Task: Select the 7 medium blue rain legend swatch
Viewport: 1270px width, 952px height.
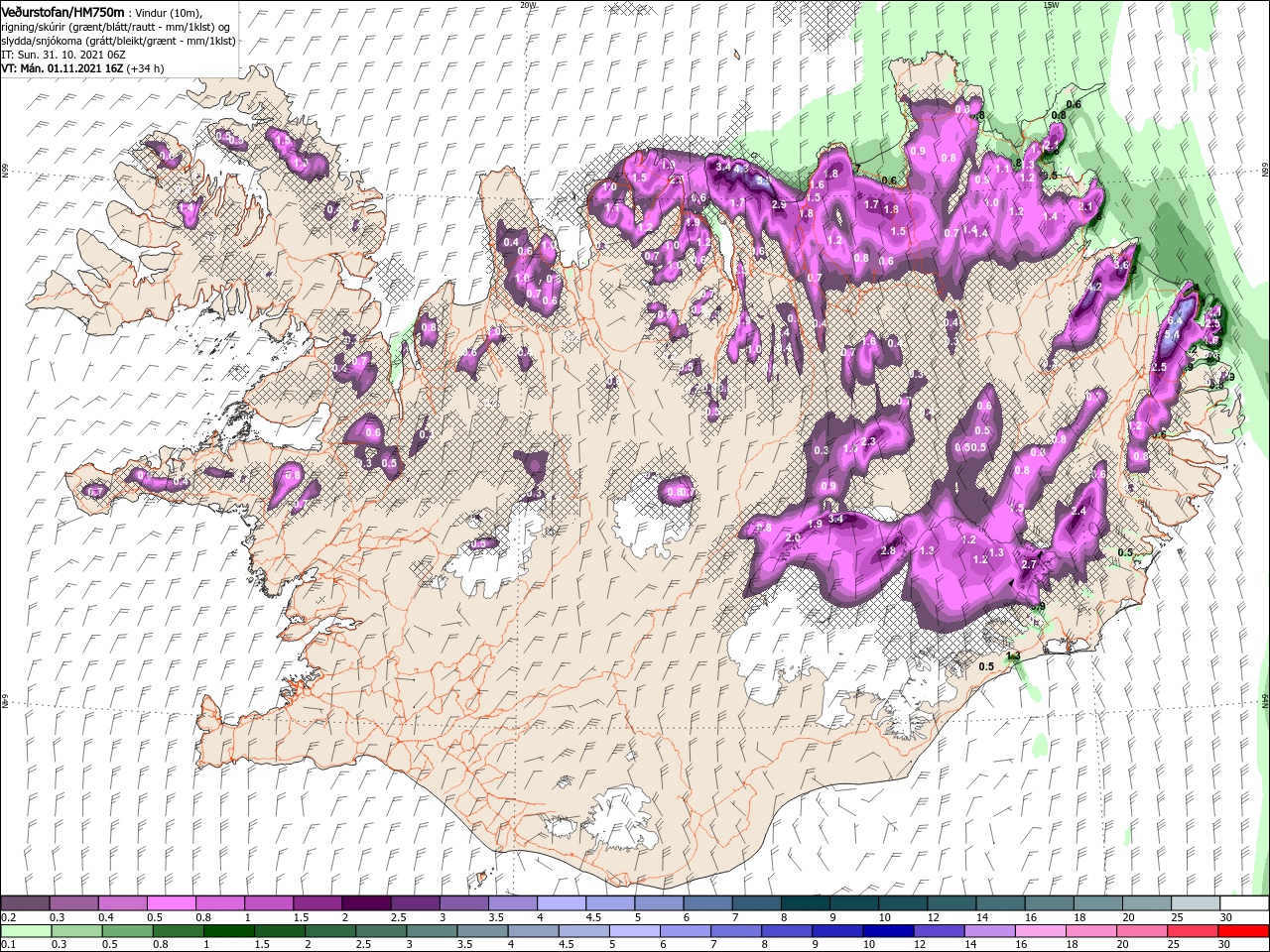Action: coord(736,930)
